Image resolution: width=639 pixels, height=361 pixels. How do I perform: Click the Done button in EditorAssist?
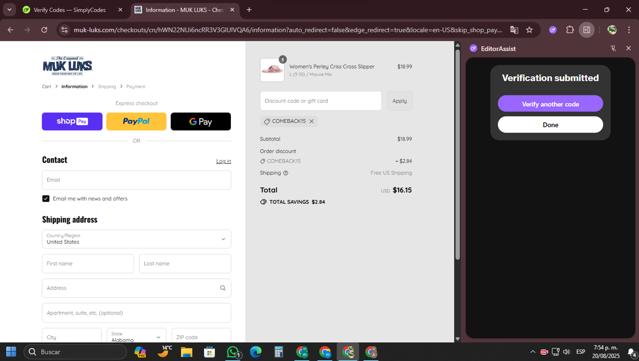pos(550,125)
